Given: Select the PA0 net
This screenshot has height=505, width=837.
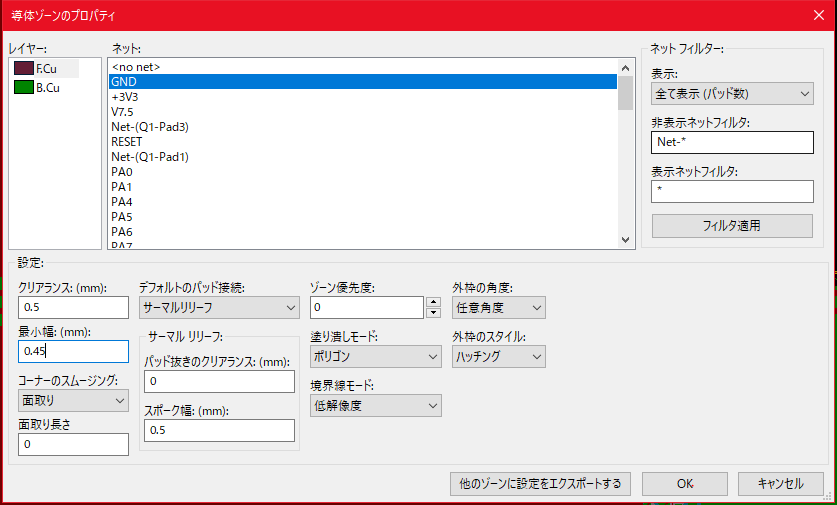Looking at the screenshot, I should [x=363, y=172].
